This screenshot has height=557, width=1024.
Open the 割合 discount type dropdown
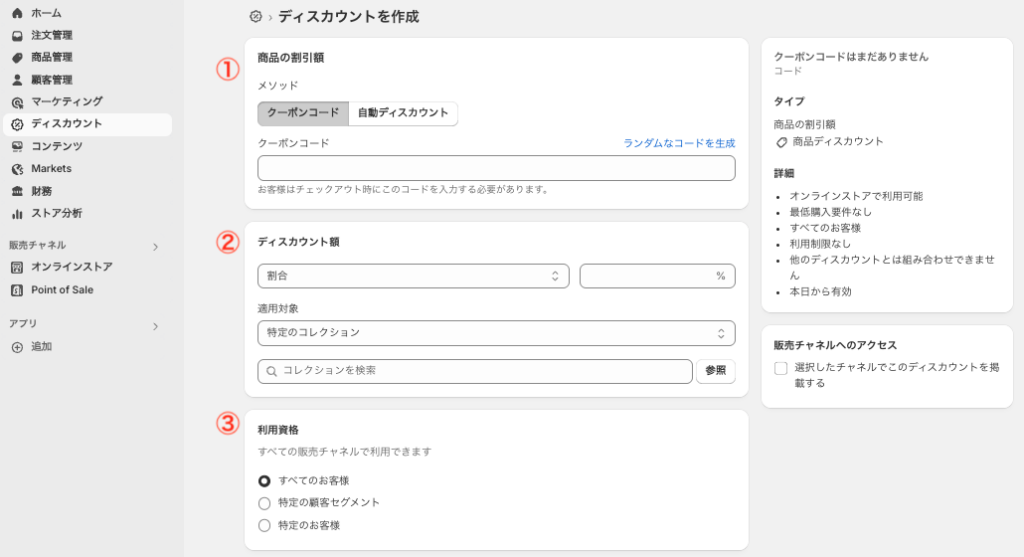click(413, 276)
